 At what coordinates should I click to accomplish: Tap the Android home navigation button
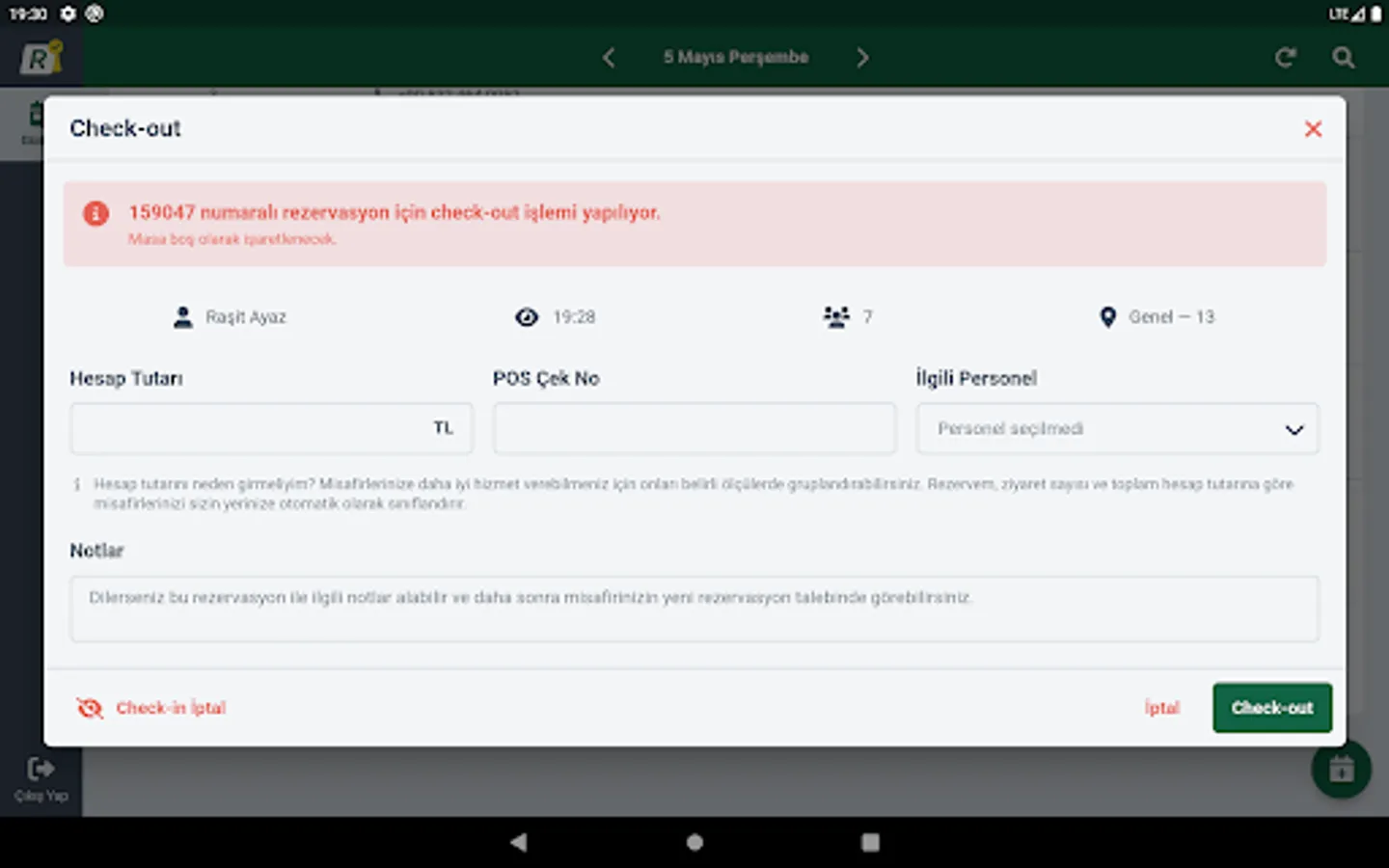[x=694, y=842]
